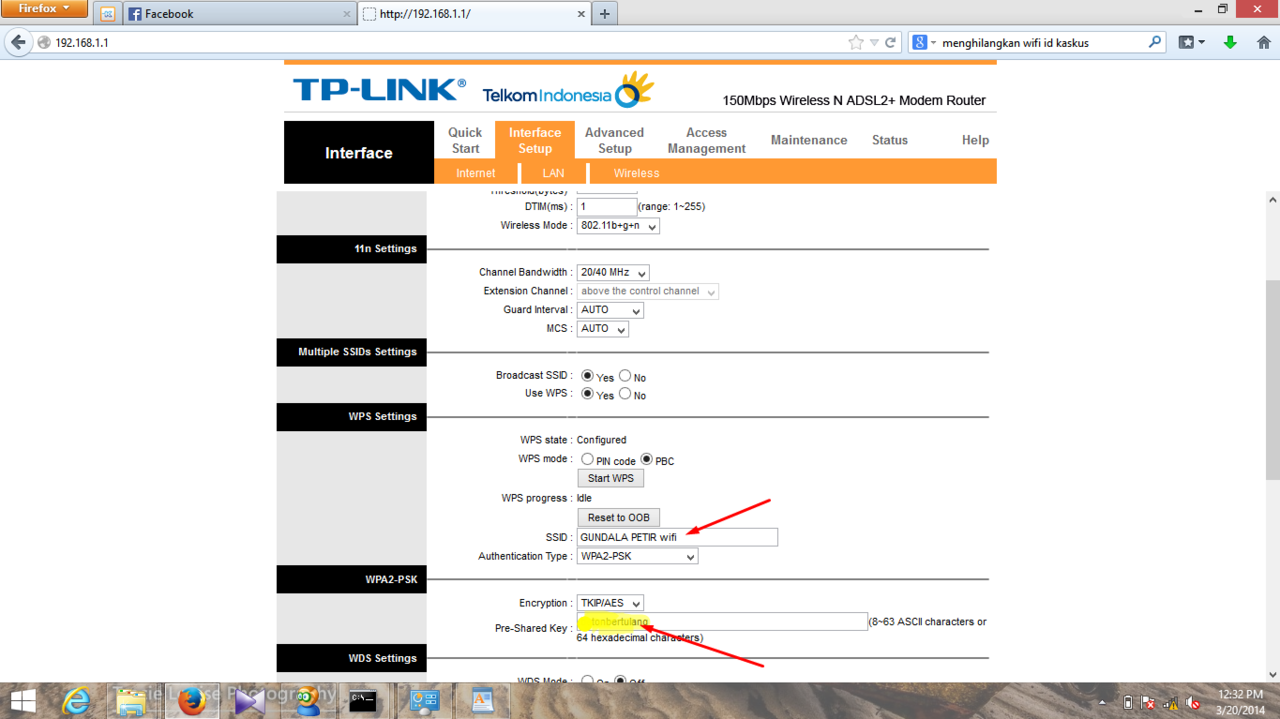The image size is (1280, 719).
Task: Go to the browser home page
Action: pyautogui.click(x=1264, y=43)
